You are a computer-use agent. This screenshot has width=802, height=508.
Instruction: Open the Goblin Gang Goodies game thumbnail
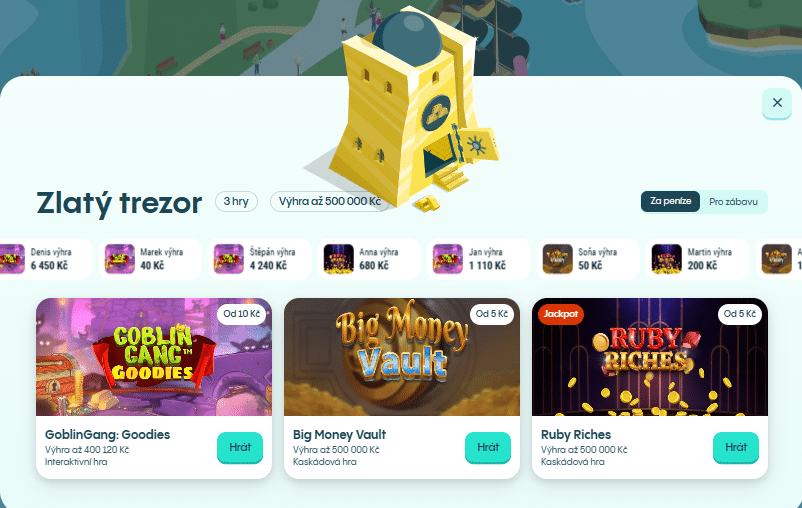click(x=154, y=357)
